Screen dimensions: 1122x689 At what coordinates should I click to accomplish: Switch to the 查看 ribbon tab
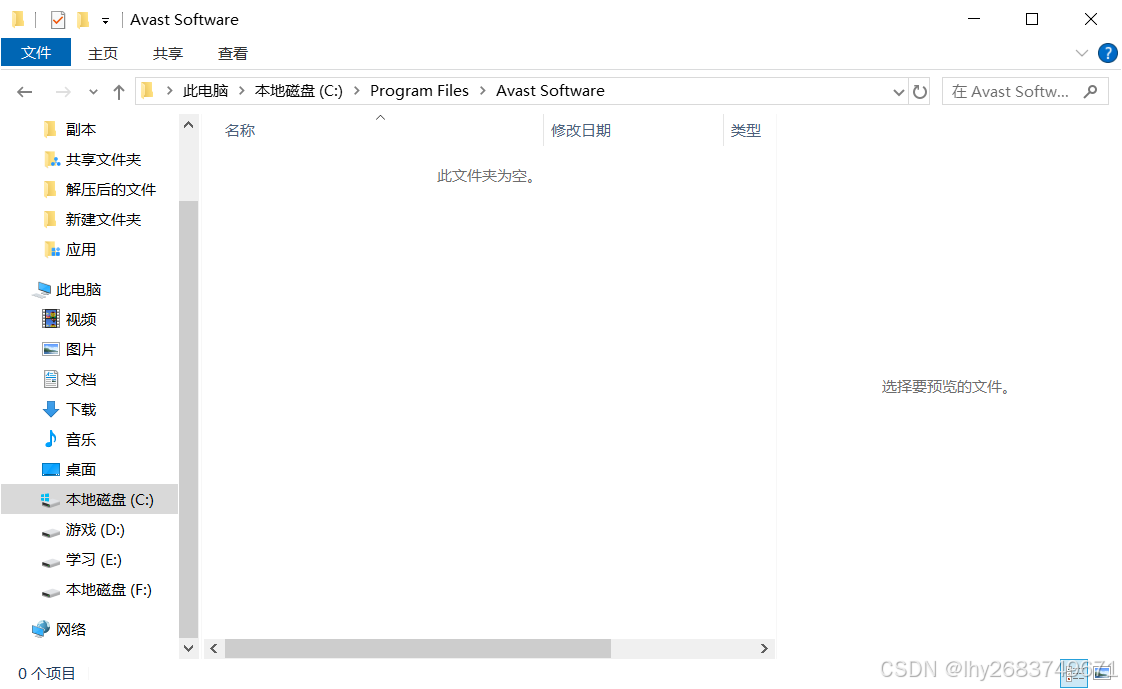click(233, 54)
